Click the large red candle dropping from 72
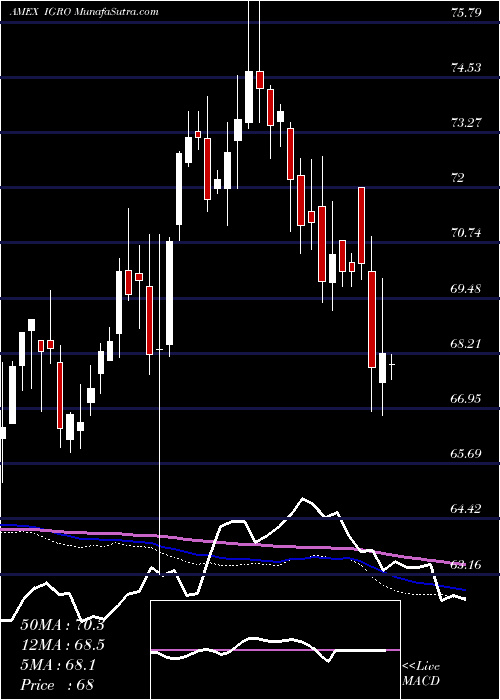 click(x=361, y=225)
